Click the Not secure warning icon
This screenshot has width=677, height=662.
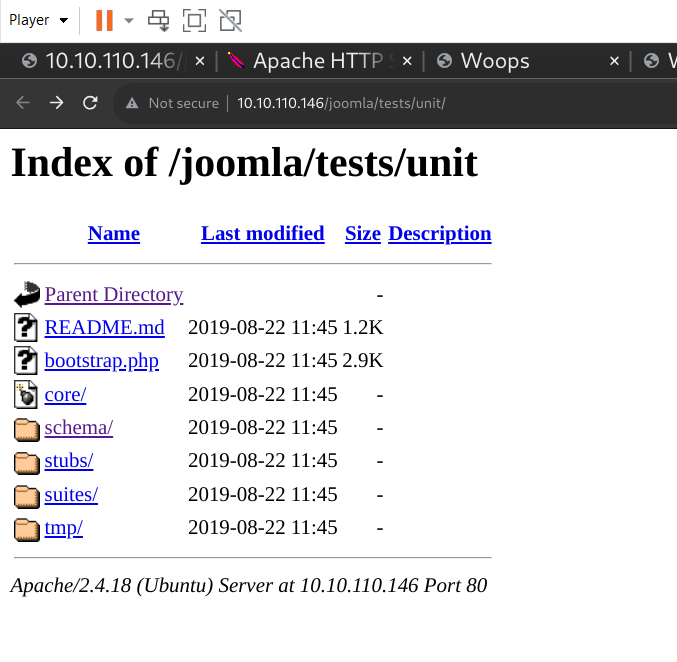pyautogui.click(x=131, y=103)
